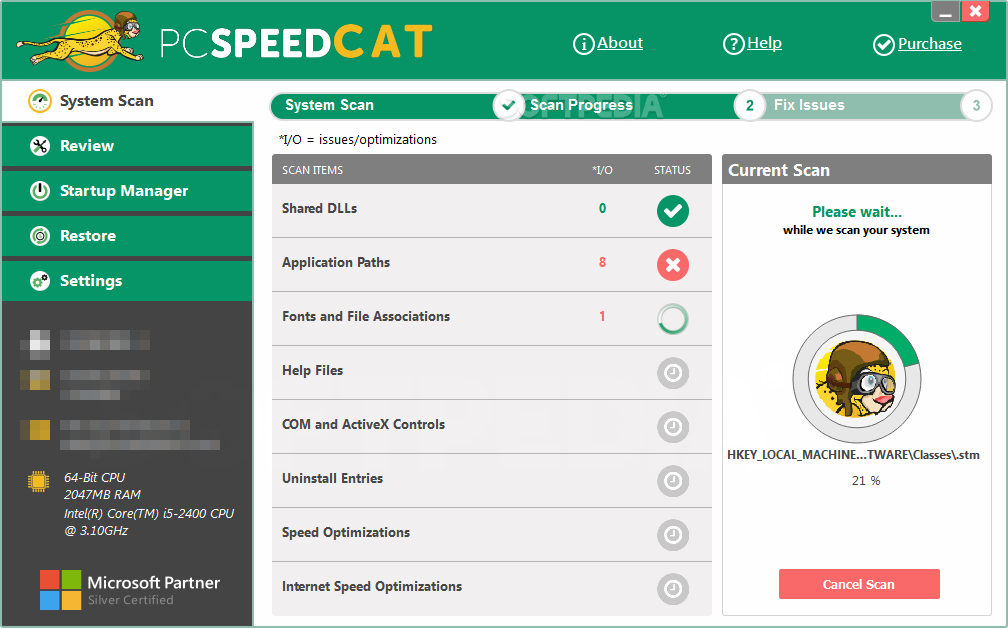Click the Fix Issues step label
Viewport: 1008px width, 628px height.
(x=809, y=105)
